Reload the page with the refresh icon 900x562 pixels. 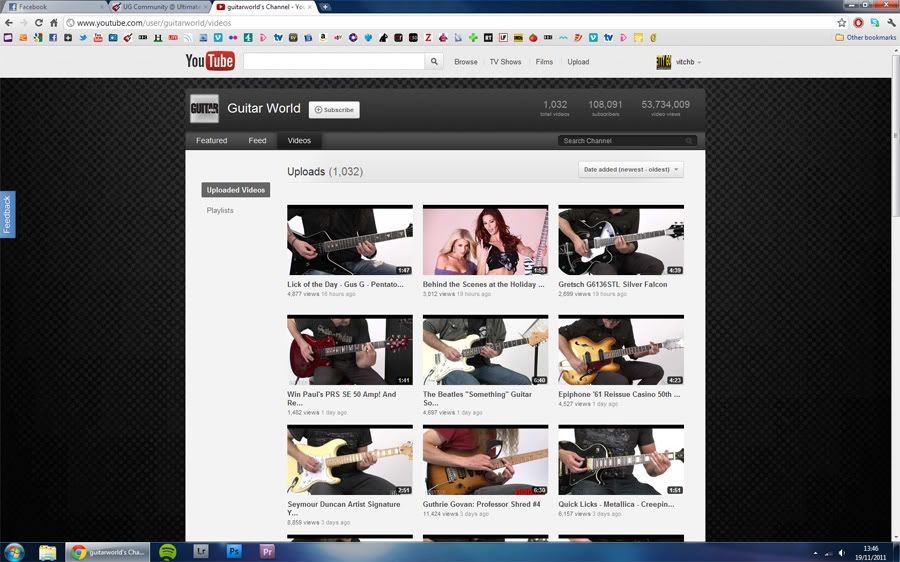click(38, 23)
